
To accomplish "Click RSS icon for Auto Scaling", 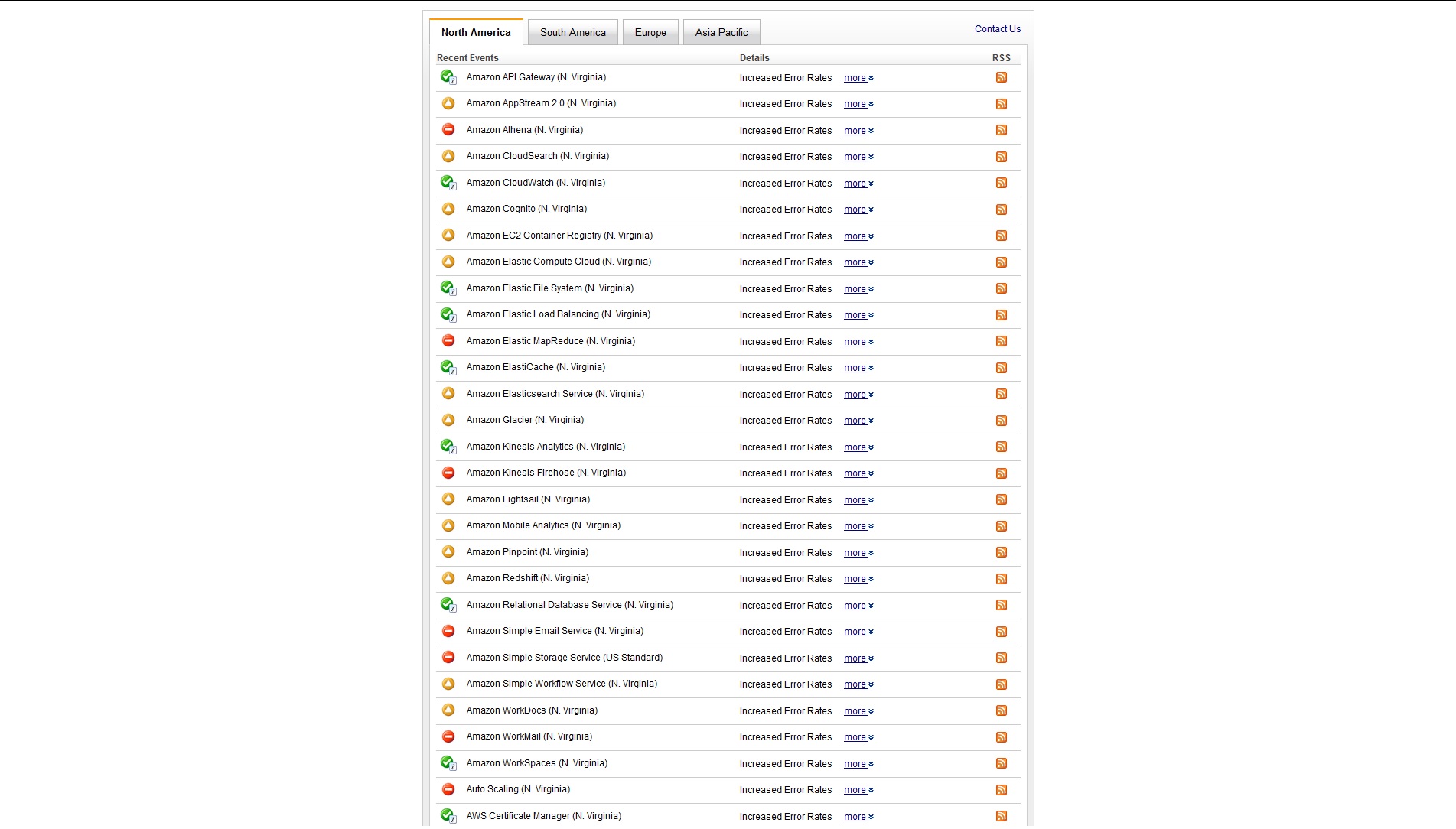I will click(1001, 790).
